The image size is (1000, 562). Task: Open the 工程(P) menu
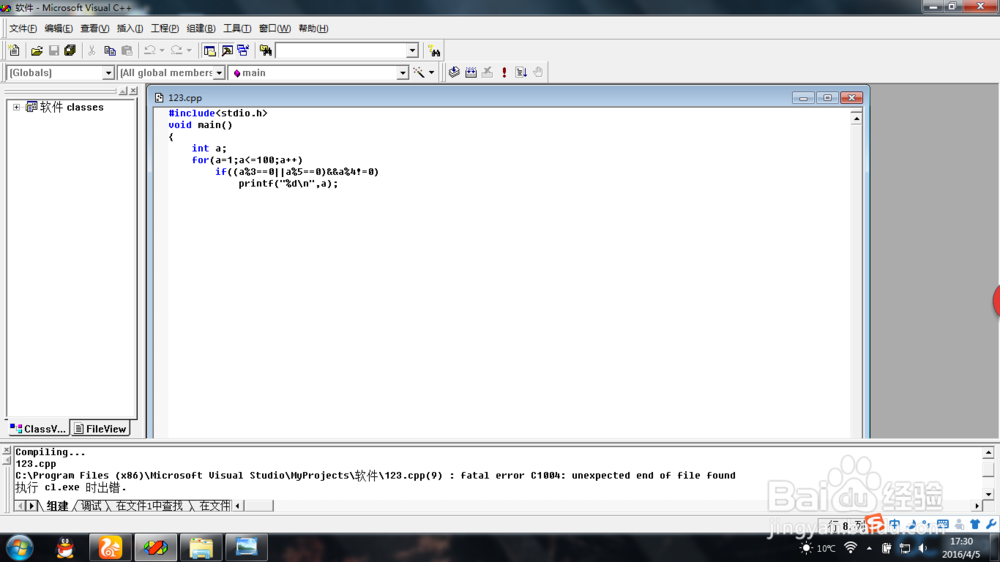pyautogui.click(x=165, y=28)
